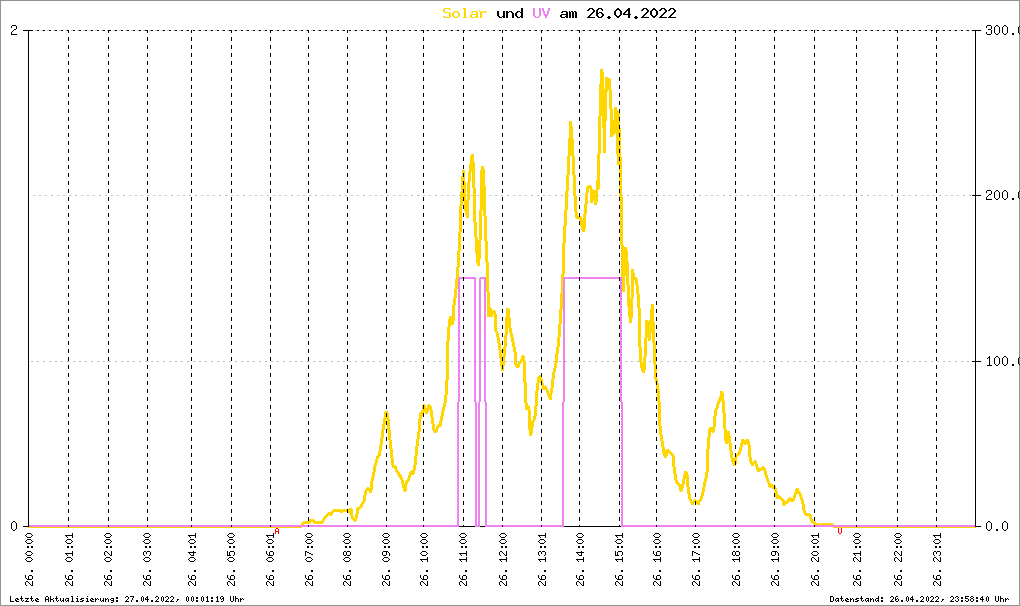Click the left axis label '0'
Image resolution: width=1020 pixels, height=606 pixels.
click(14, 526)
